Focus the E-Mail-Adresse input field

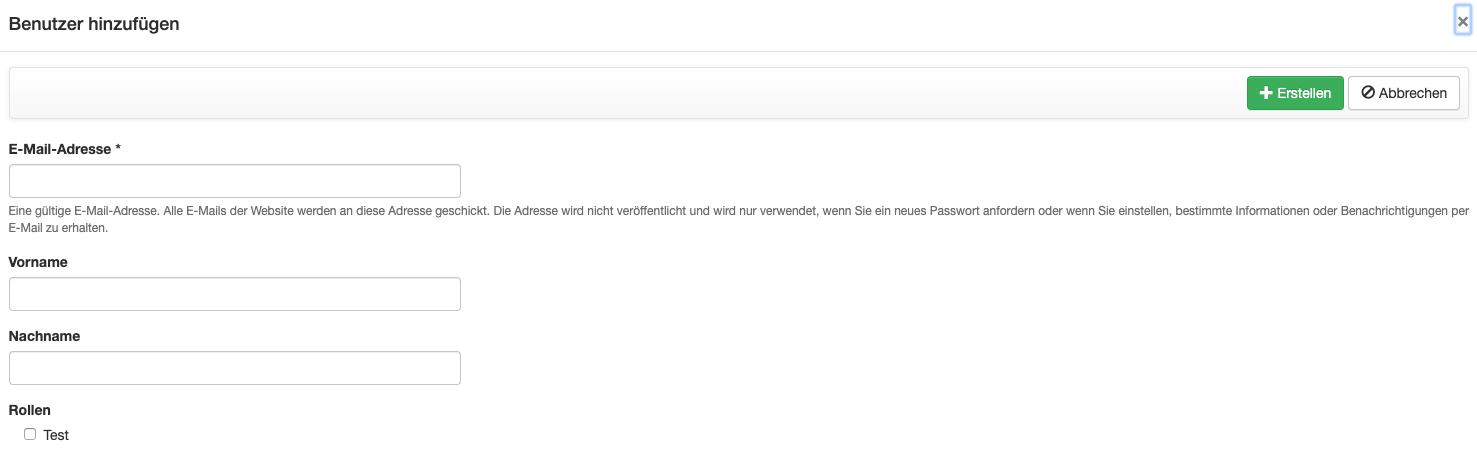235,181
